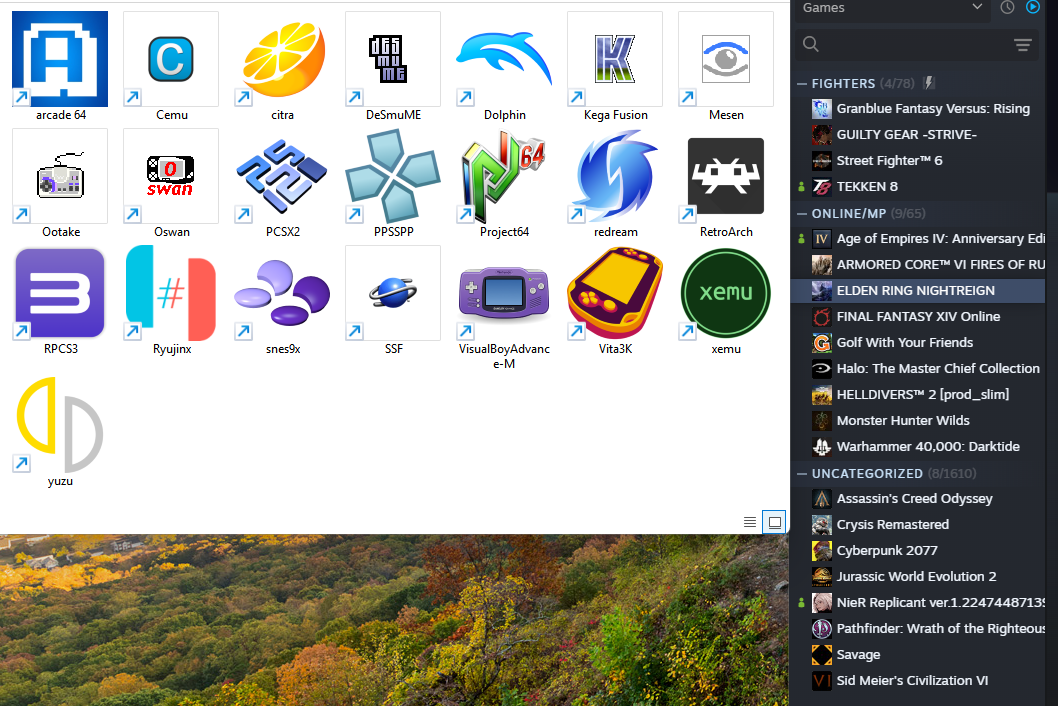Open the Vita3K handheld icon

click(x=615, y=293)
